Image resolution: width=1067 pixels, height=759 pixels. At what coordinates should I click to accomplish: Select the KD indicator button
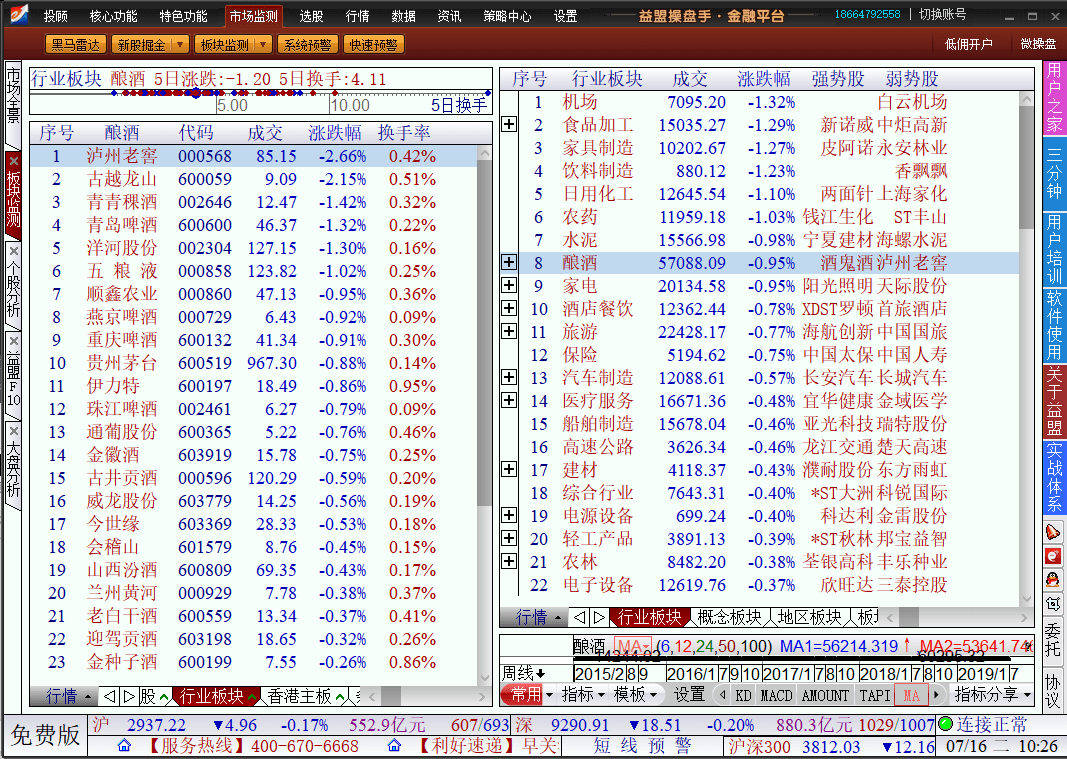743,695
